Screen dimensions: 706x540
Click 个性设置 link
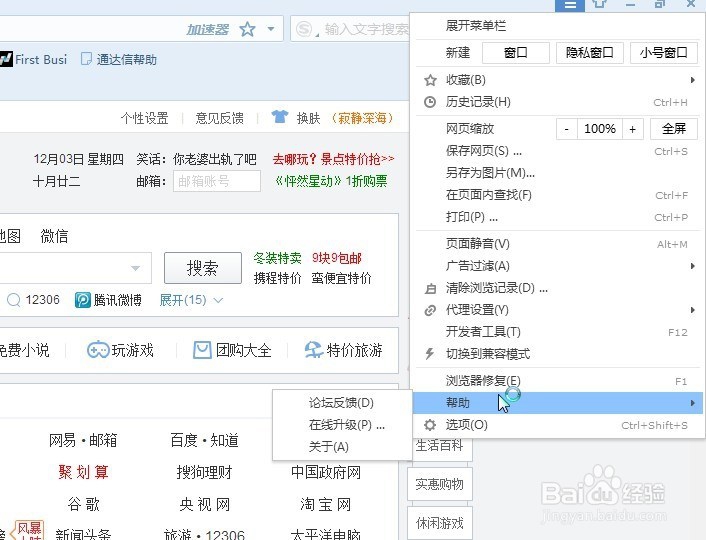(x=145, y=118)
